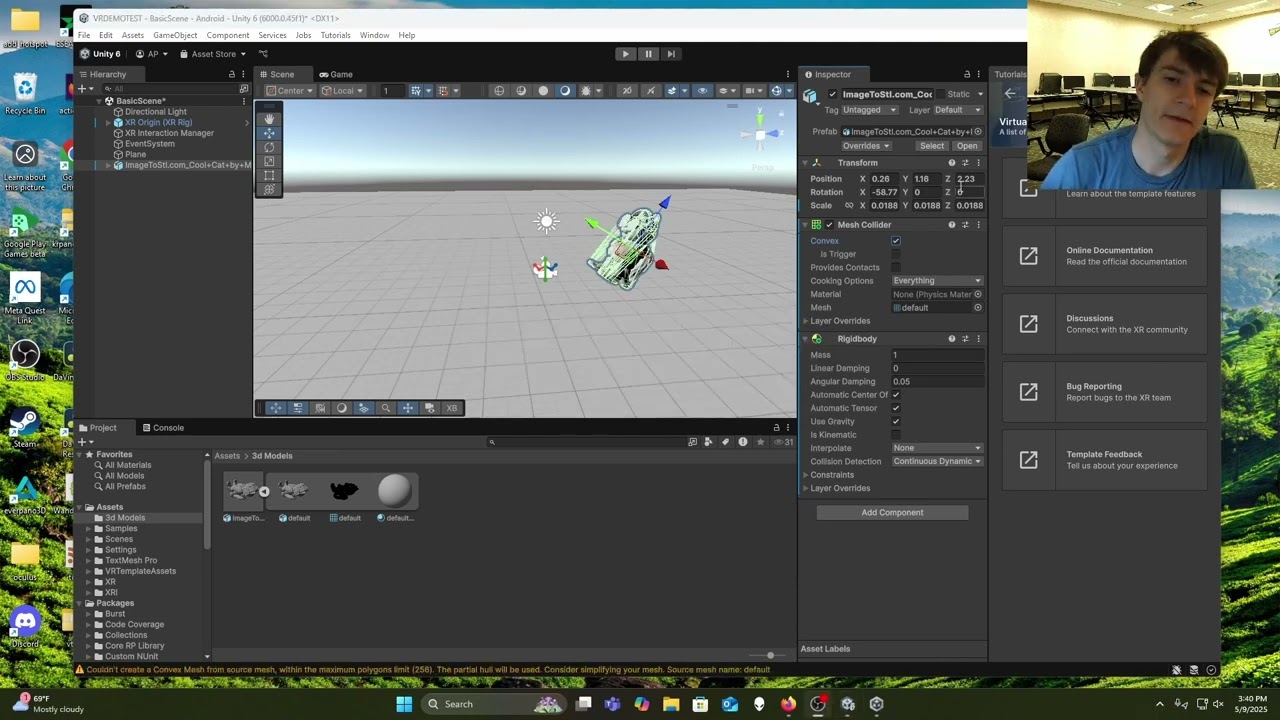Open the Tag dropdown (Untagged)
Viewport: 1280px width, 720px height.
pyautogui.click(x=869, y=110)
